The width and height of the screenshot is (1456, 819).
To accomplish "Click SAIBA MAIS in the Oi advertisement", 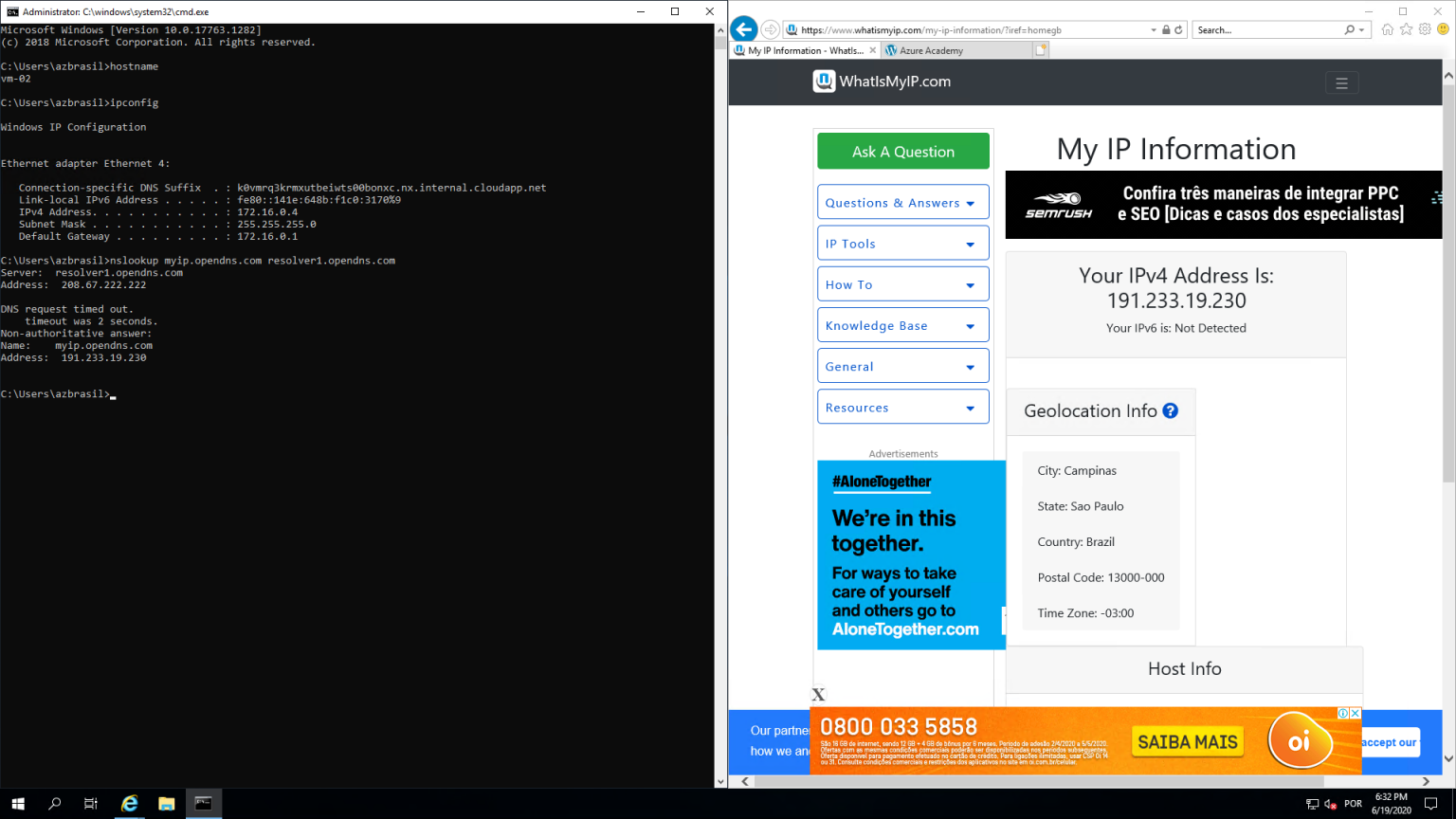I will [1187, 742].
